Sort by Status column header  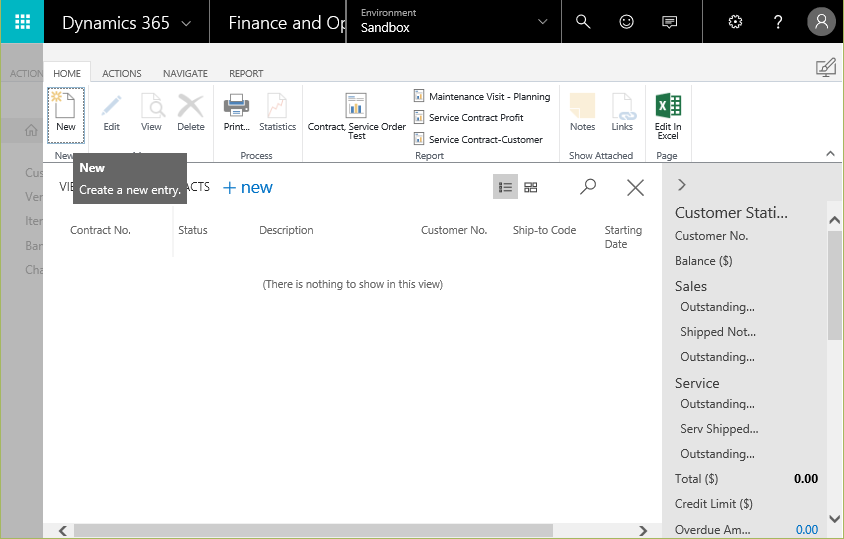[193, 230]
